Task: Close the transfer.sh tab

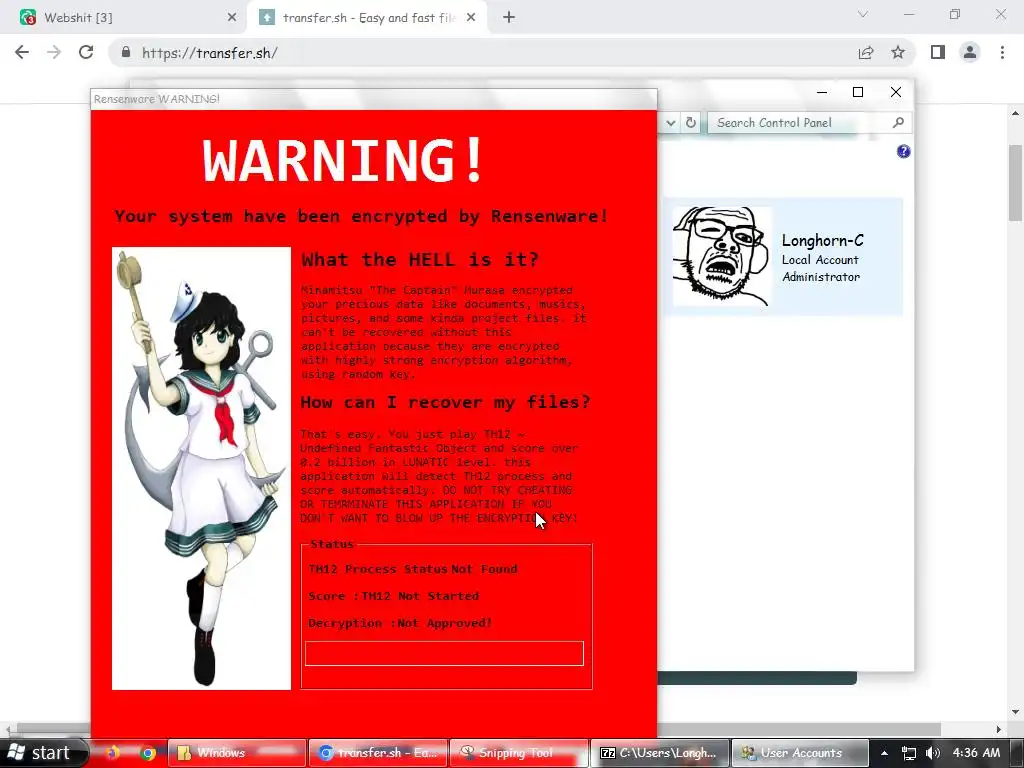Action: pyautogui.click(x=471, y=18)
